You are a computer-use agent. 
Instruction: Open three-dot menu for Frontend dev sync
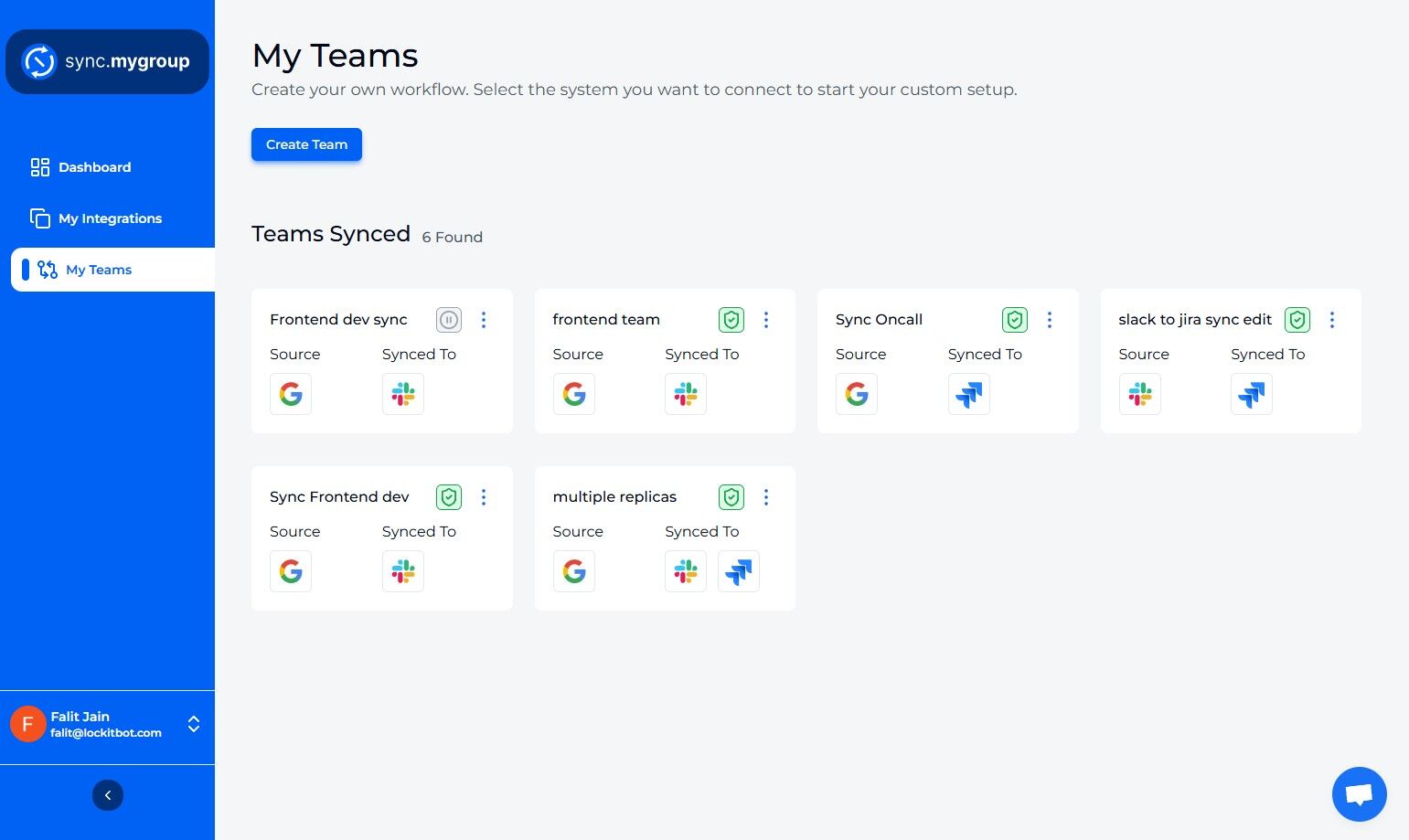484,320
